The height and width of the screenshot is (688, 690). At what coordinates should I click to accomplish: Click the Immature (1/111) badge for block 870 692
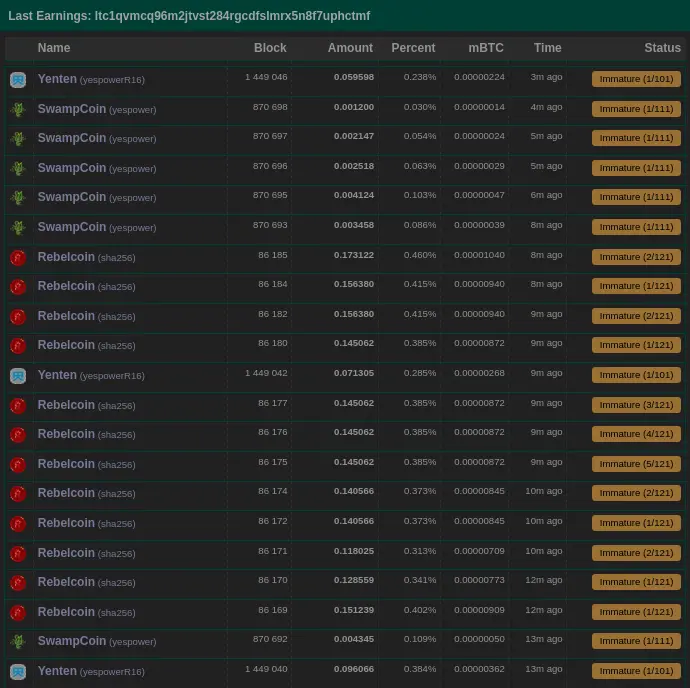tap(636, 641)
